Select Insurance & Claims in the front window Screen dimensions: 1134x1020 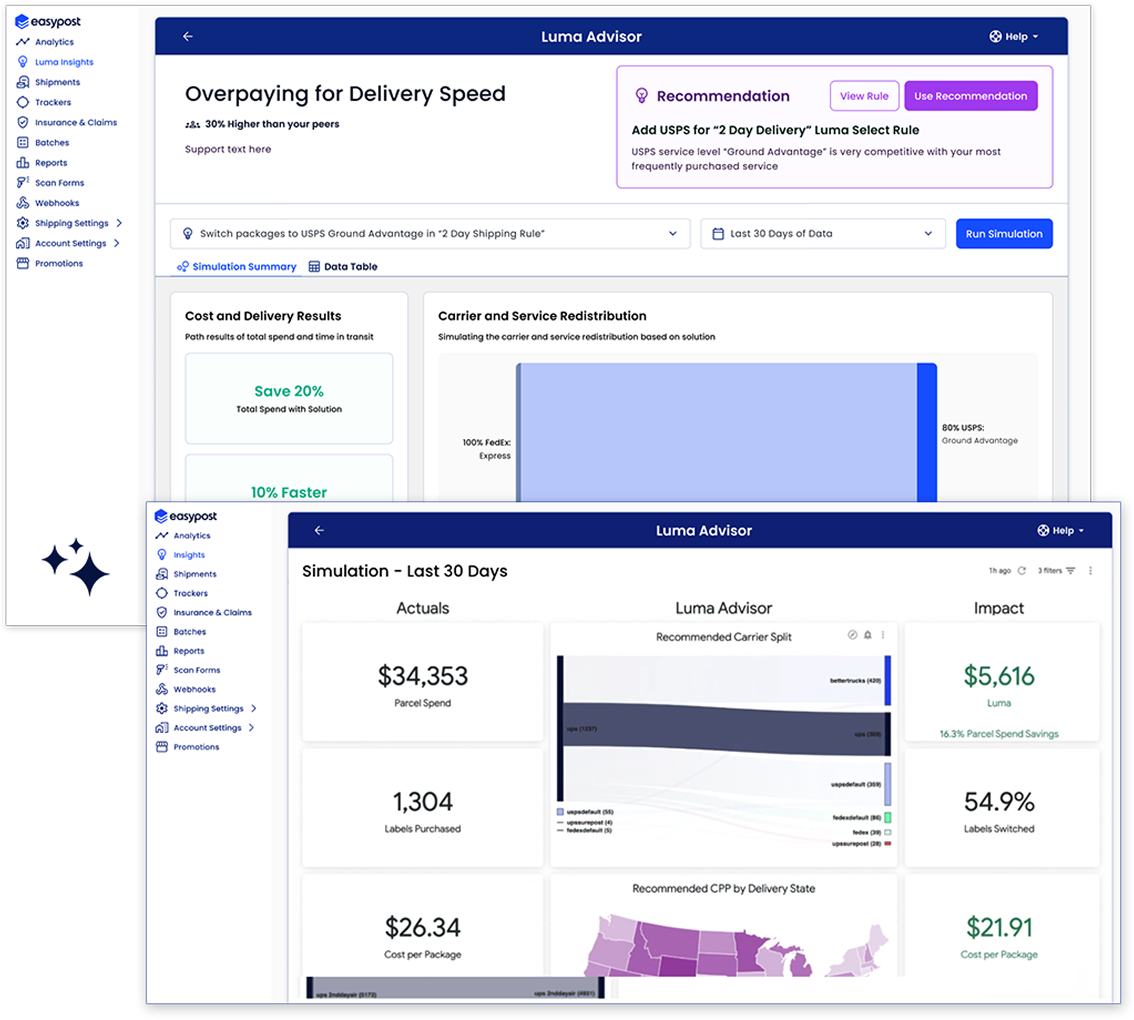[203, 613]
